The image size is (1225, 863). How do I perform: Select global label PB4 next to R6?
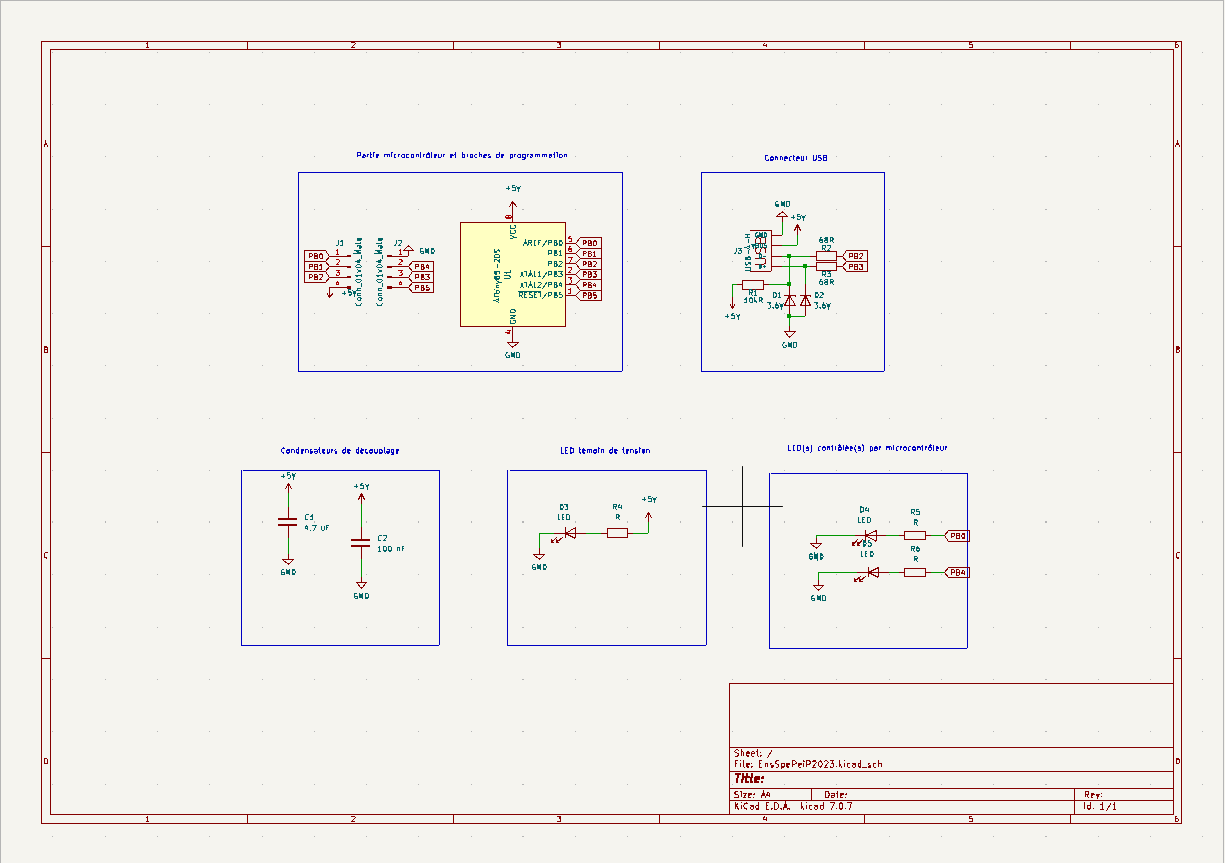click(957, 572)
